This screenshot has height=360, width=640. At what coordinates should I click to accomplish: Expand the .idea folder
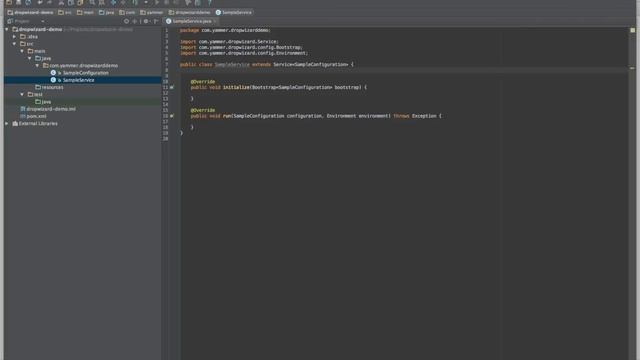pyautogui.click(x=15, y=36)
